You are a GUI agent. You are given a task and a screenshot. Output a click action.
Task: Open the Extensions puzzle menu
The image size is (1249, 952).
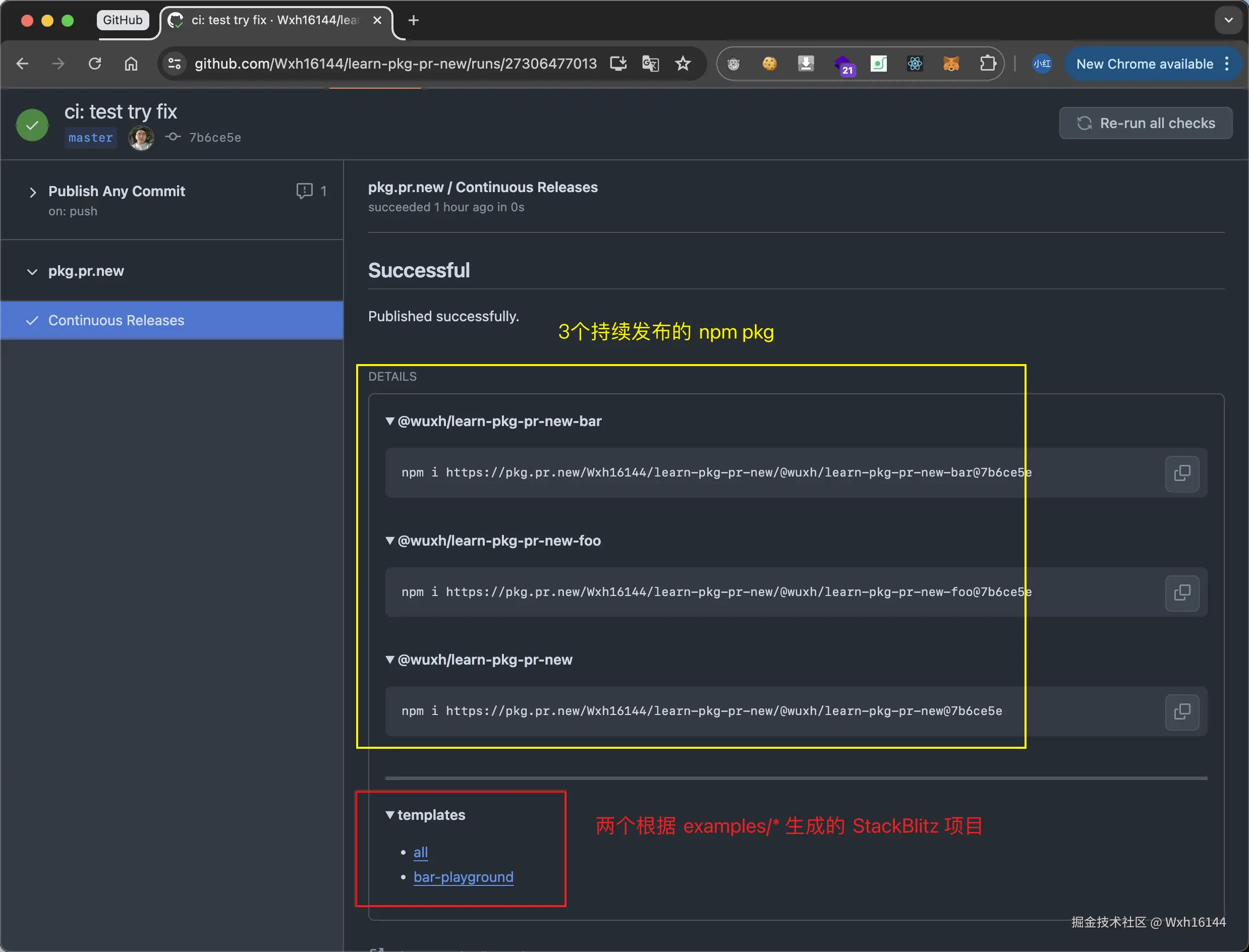click(x=988, y=64)
